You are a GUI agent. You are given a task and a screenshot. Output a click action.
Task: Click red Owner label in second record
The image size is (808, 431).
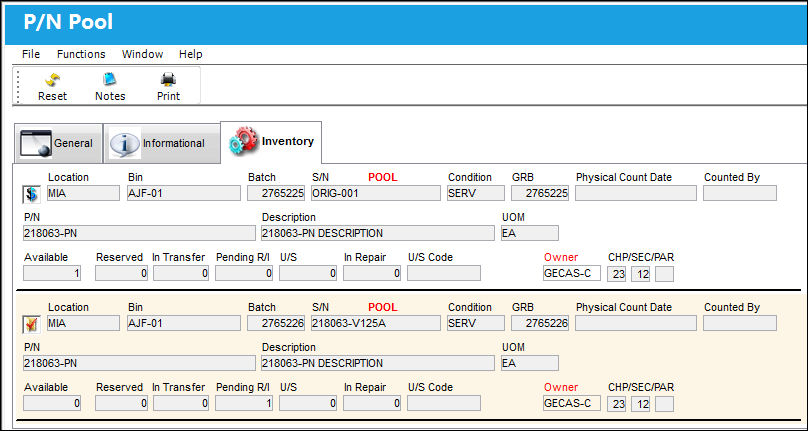click(561, 387)
